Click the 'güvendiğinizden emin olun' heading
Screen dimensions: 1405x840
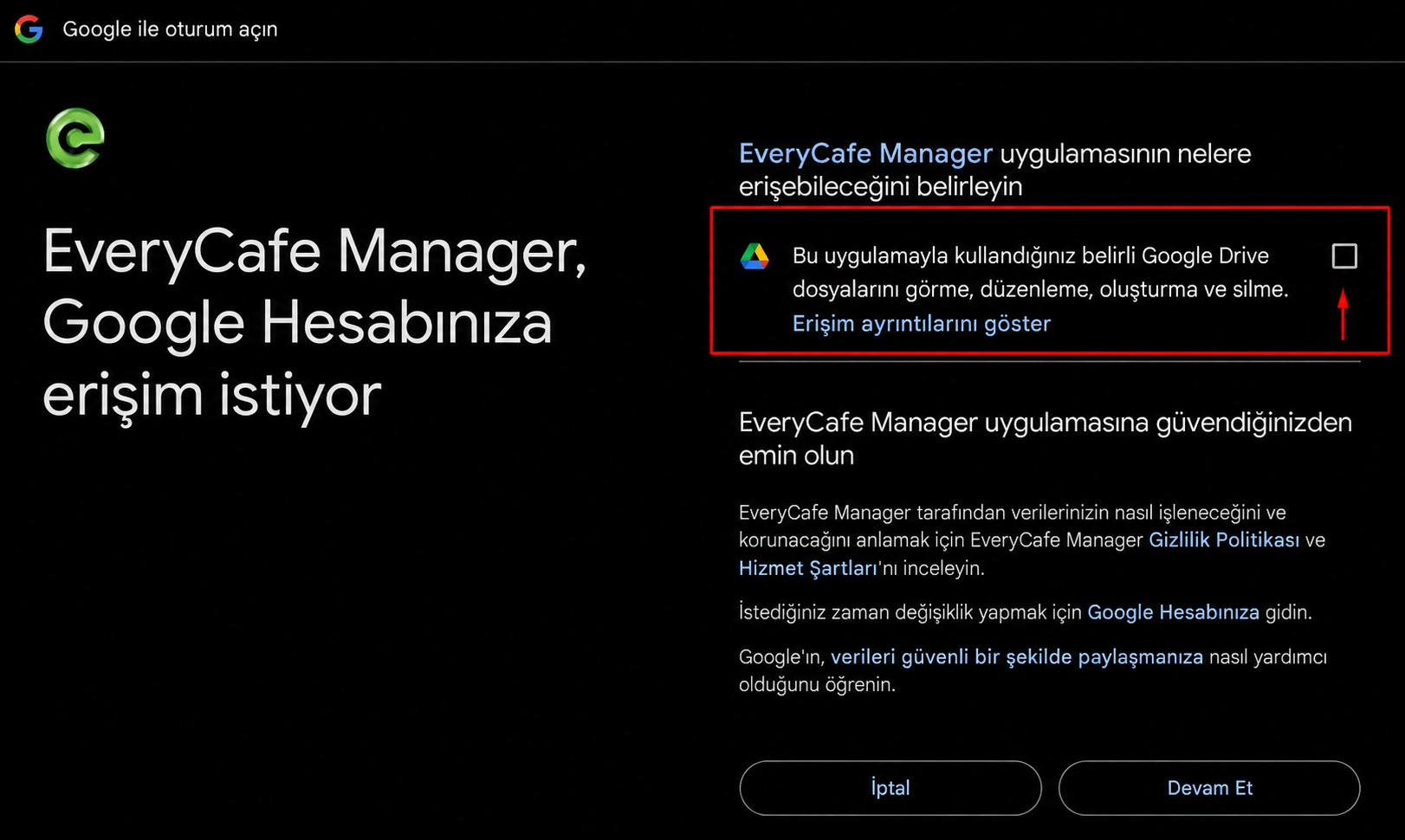pyautogui.click(x=1045, y=439)
